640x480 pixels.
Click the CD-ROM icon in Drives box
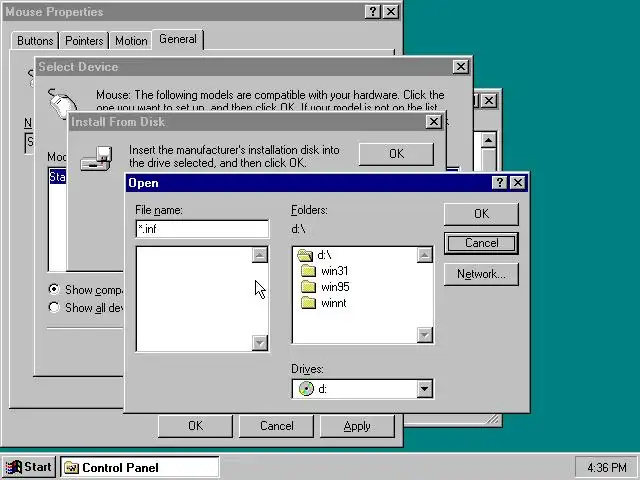[x=306, y=389]
